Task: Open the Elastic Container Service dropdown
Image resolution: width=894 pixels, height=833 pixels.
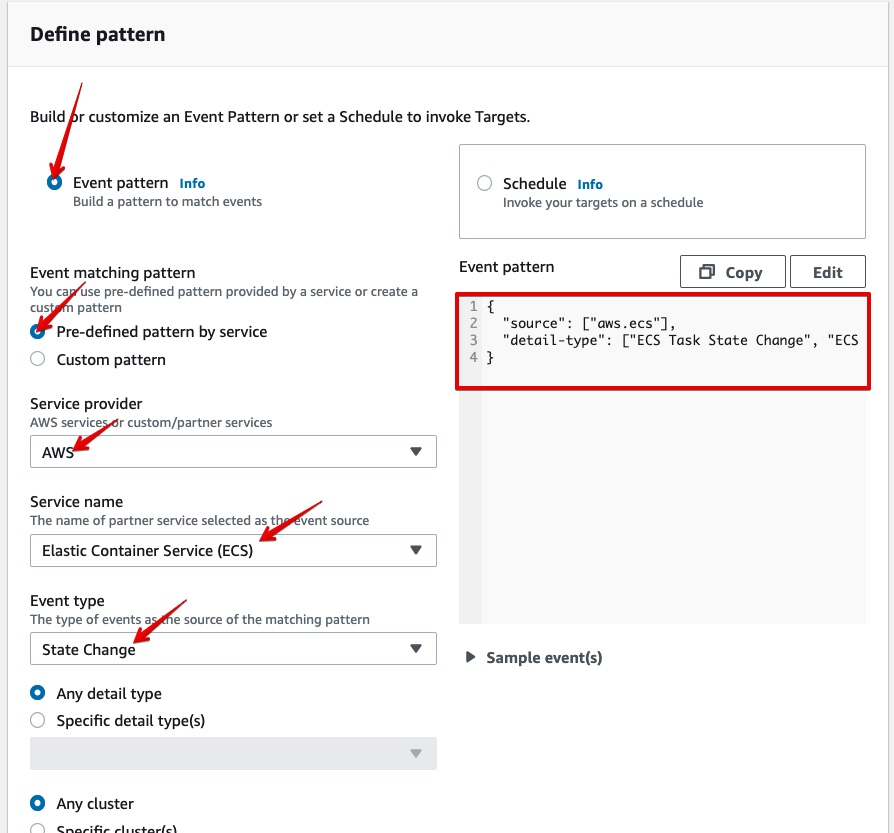Action: 233,550
